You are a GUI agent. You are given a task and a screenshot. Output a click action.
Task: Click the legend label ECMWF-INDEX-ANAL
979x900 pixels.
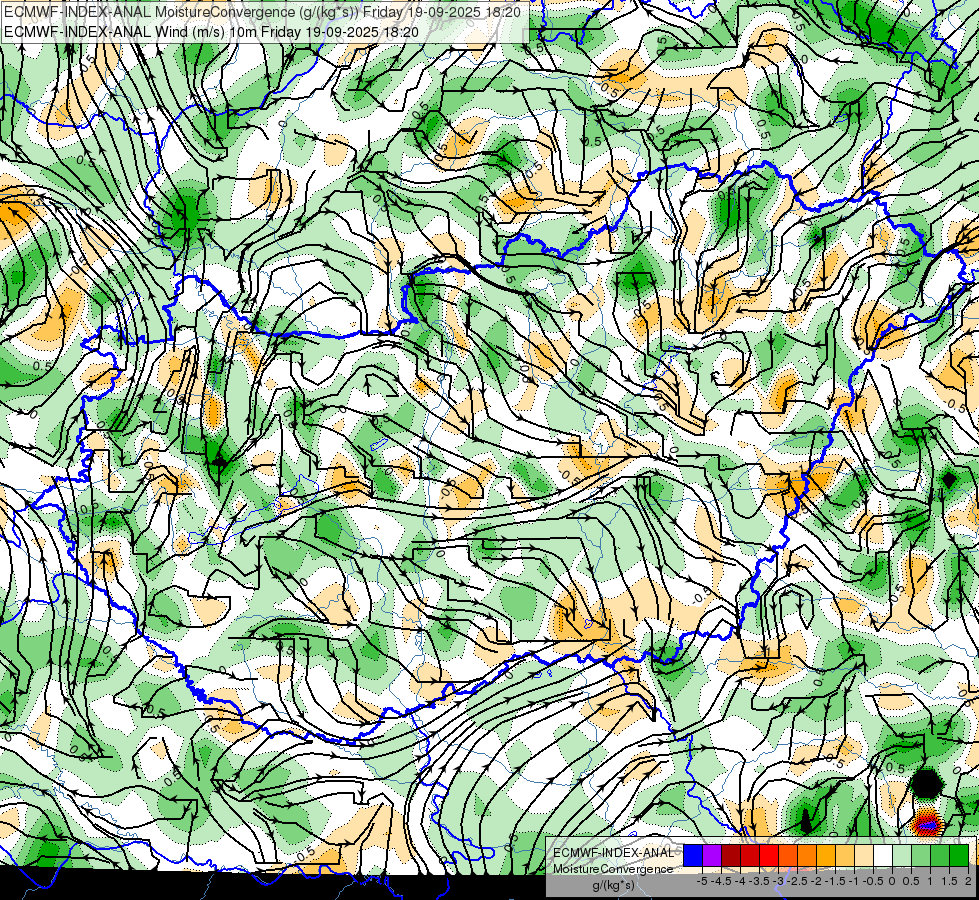(x=614, y=853)
